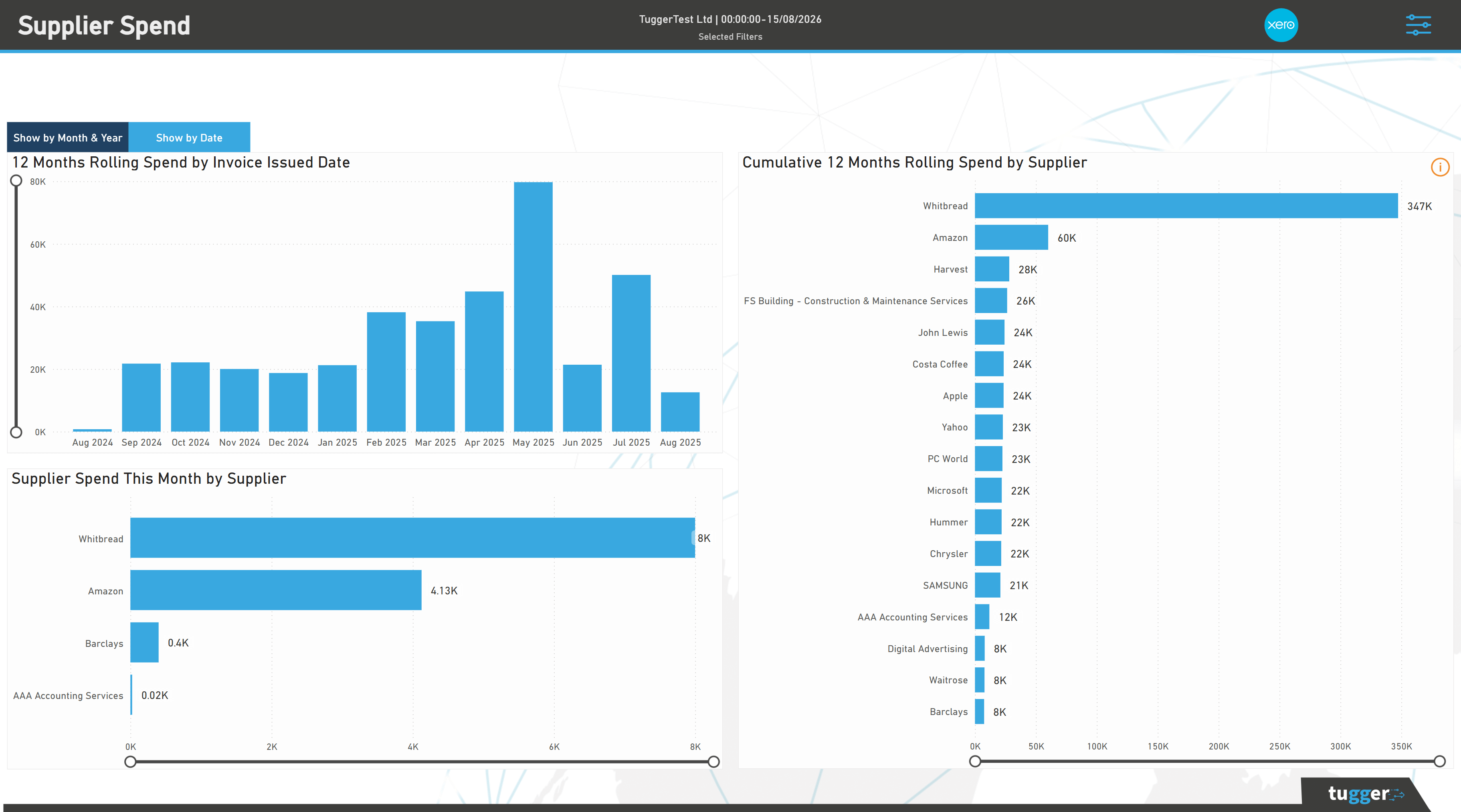Switch to Show by Month & Year
1461x812 pixels.
pos(67,137)
